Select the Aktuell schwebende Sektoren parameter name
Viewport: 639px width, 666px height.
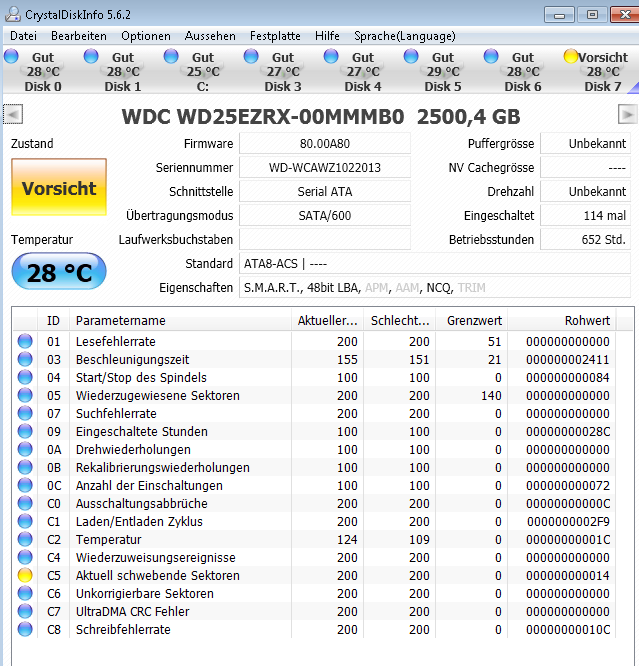[x=158, y=576]
